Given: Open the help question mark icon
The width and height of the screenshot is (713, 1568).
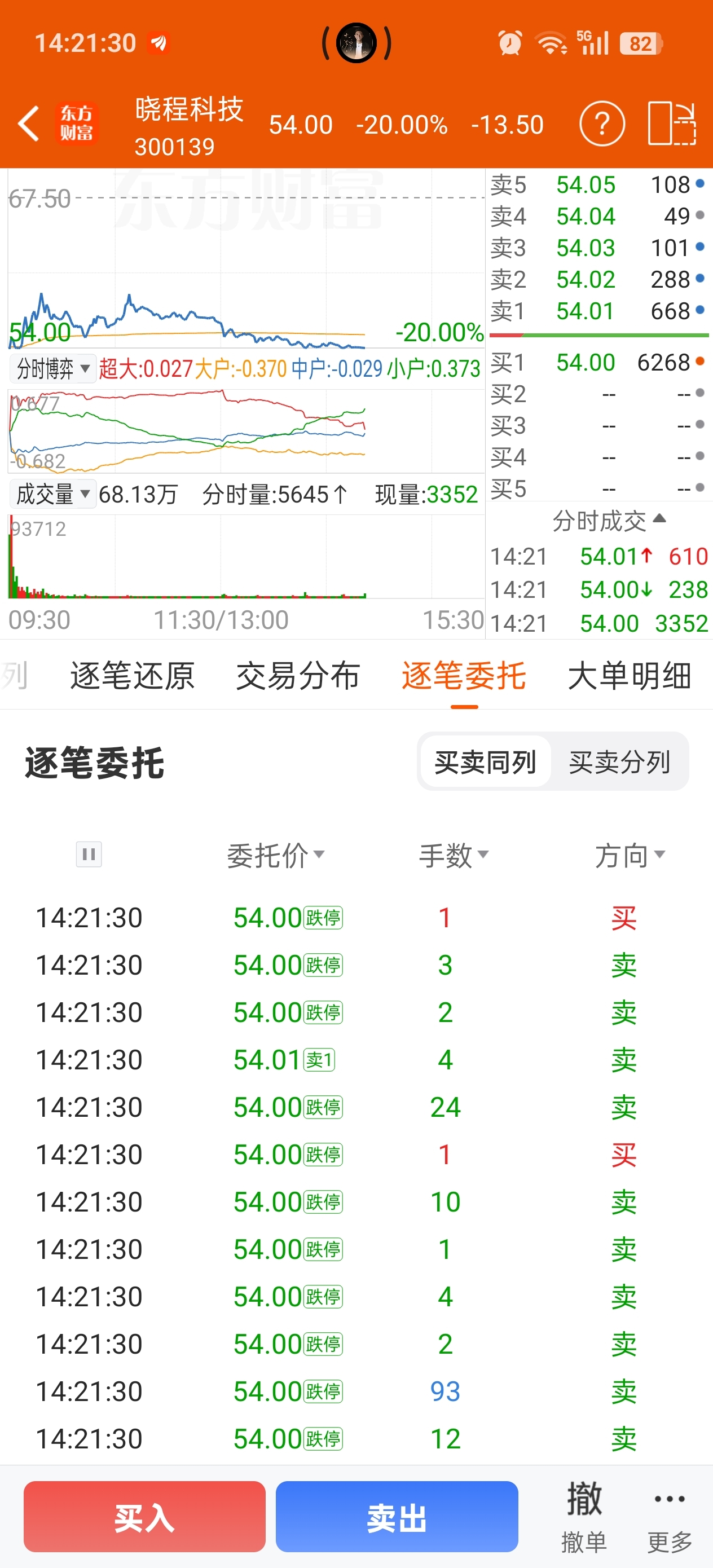Looking at the screenshot, I should 601,124.
